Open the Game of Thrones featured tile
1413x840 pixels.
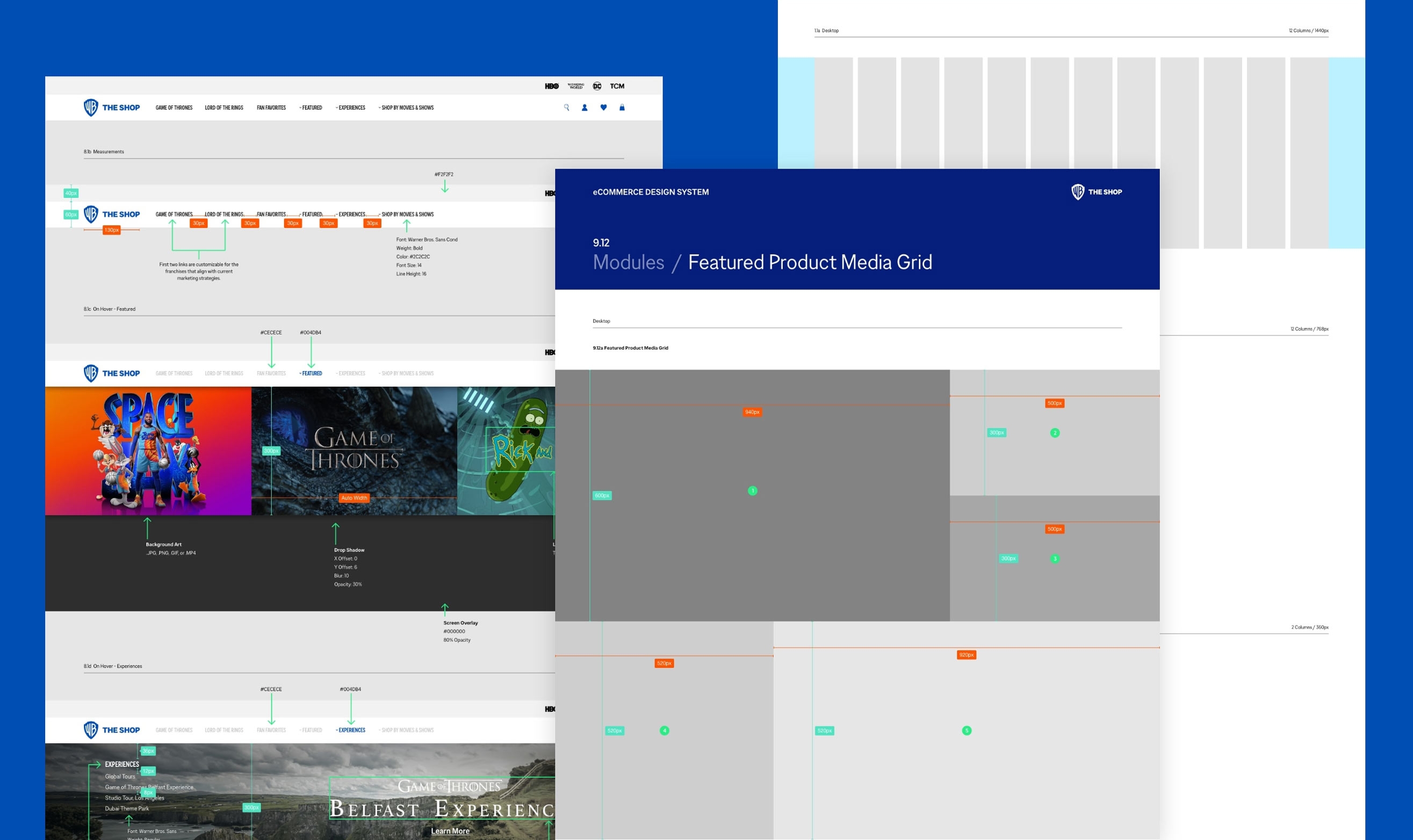point(355,451)
